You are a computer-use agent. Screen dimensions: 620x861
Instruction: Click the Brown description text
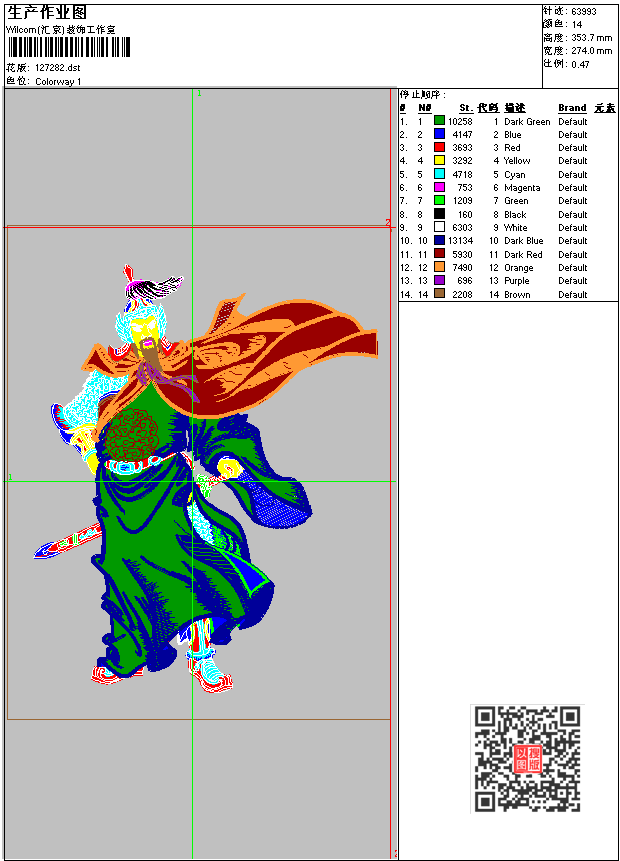click(x=517, y=295)
